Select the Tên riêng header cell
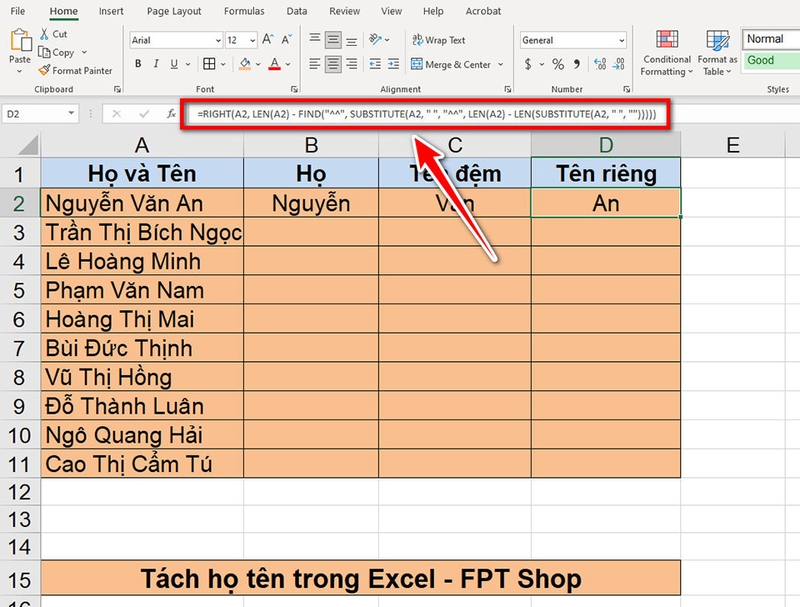Image resolution: width=800 pixels, height=607 pixels. pyautogui.click(x=606, y=173)
